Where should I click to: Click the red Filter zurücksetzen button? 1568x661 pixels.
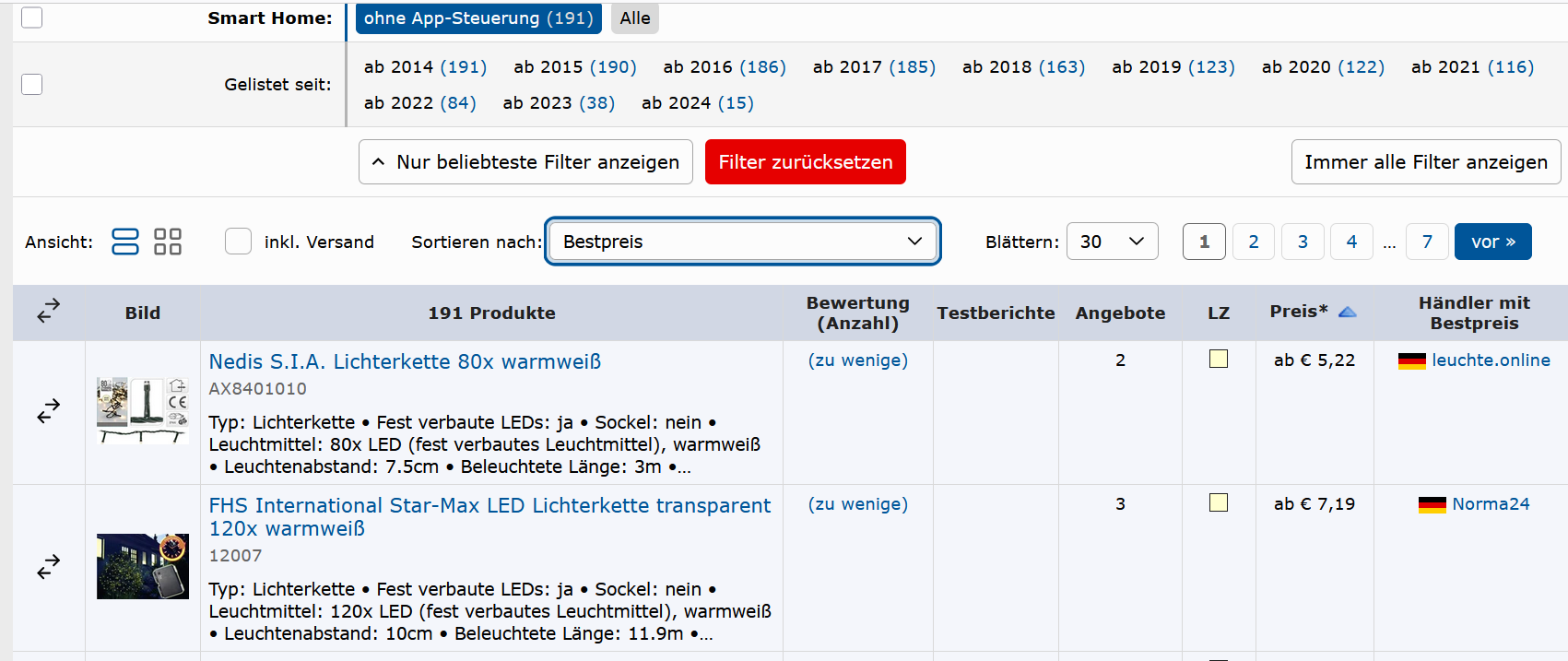pyautogui.click(x=805, y=162)
